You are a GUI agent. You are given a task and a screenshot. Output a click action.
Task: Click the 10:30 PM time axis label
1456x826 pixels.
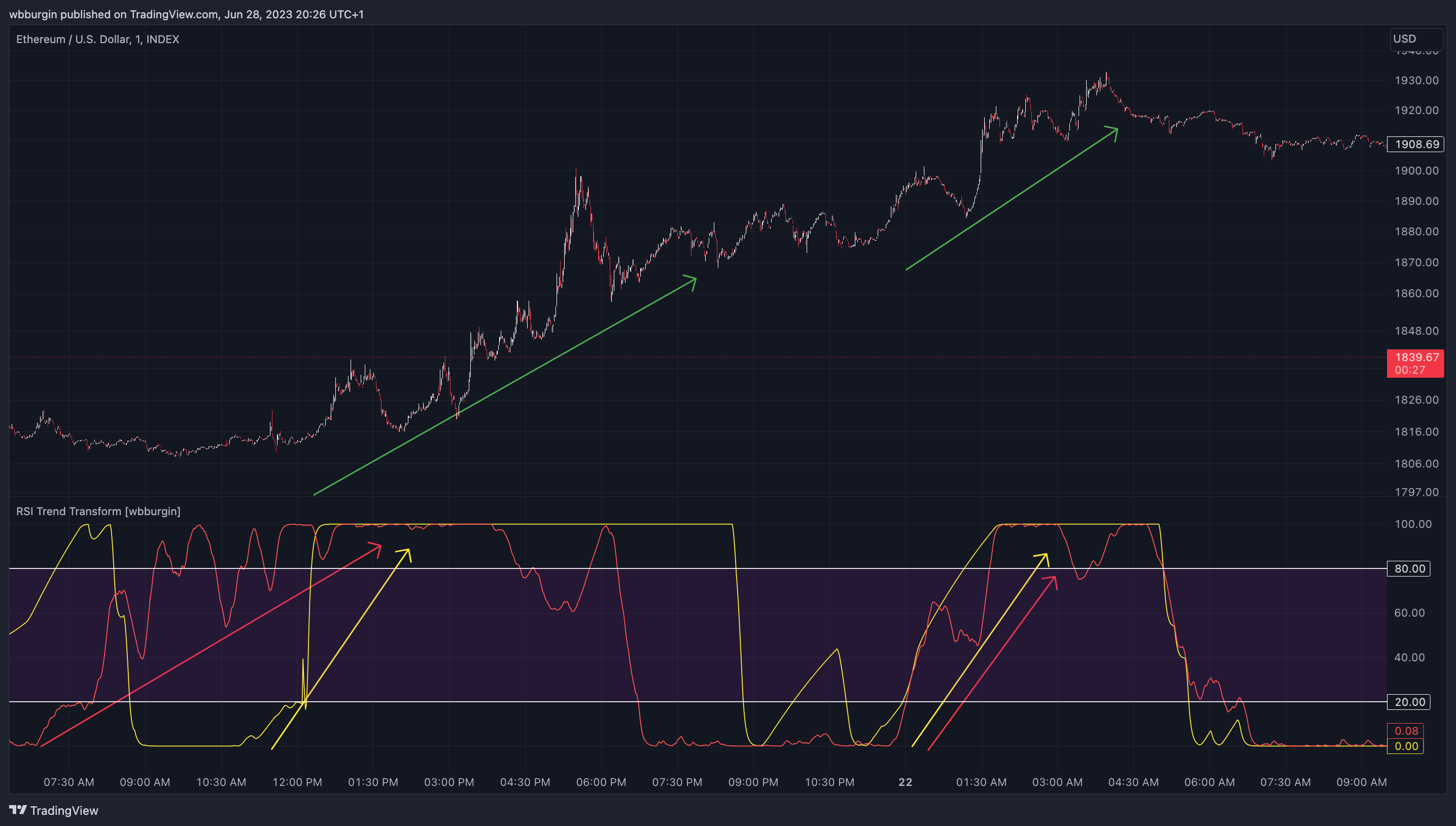[829, 782]
